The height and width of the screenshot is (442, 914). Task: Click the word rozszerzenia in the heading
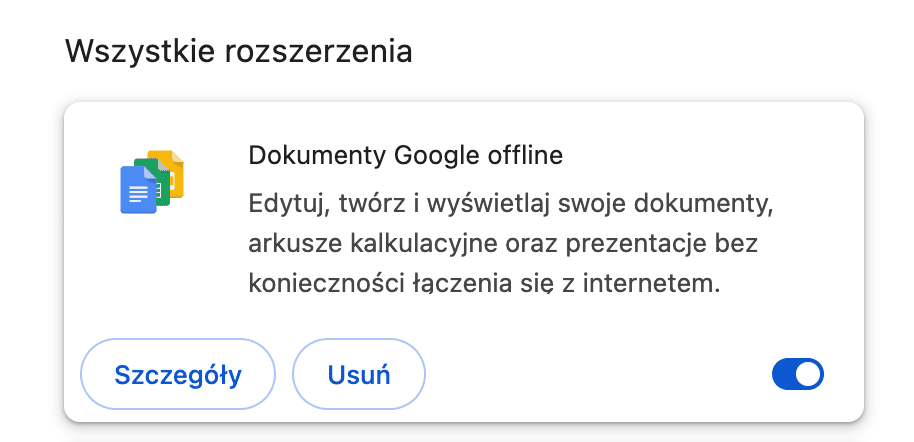pos(318,51)
